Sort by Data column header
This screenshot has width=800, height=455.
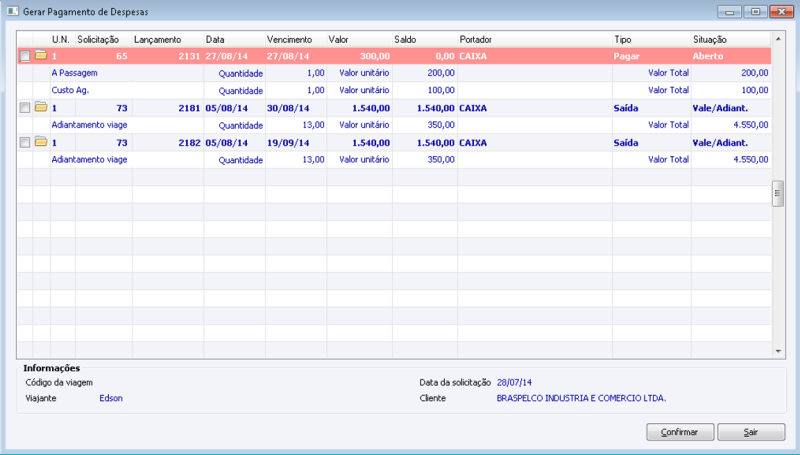(234, 39)
